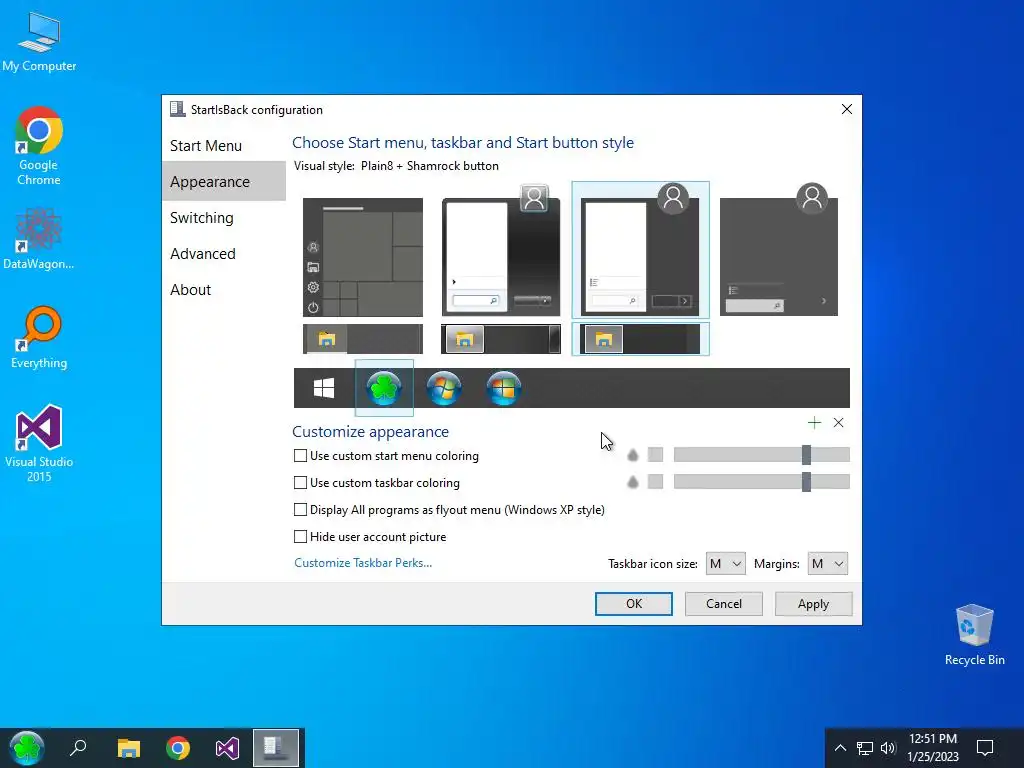Select glossy taskbar style thumbnail
The width and height of the screenshot is (1024, 768).
501,339
